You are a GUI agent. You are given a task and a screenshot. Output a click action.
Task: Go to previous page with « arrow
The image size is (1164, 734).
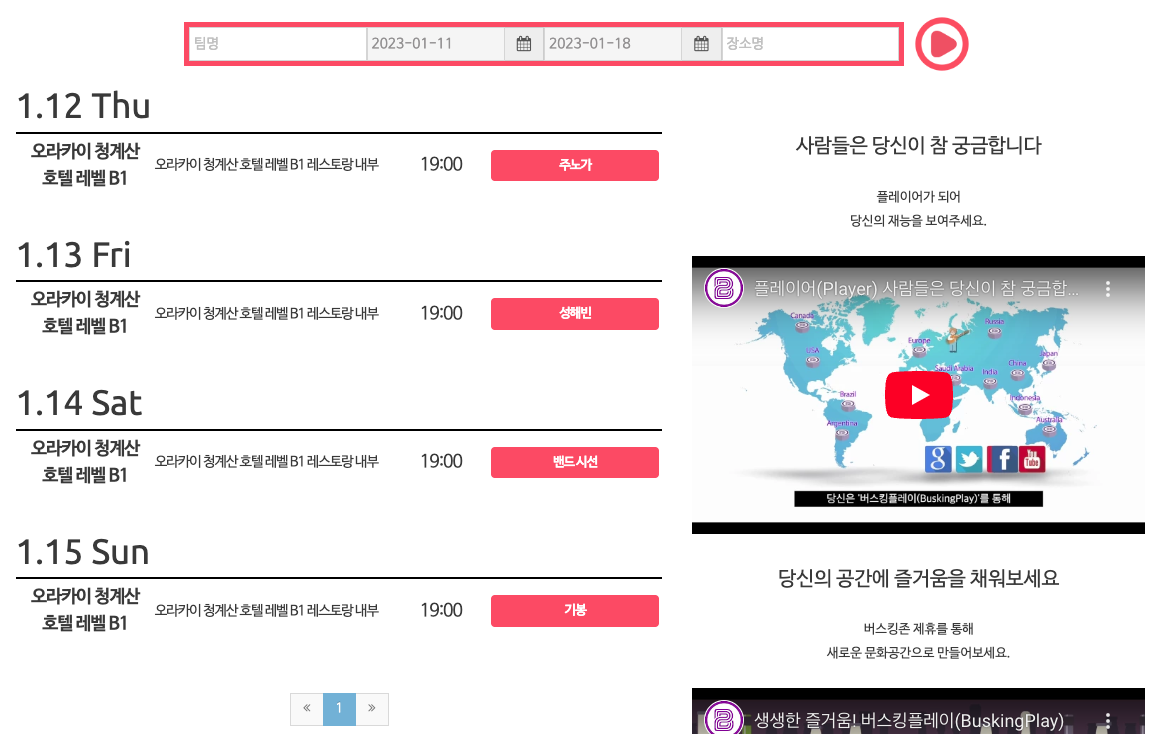tap(307, 709)
